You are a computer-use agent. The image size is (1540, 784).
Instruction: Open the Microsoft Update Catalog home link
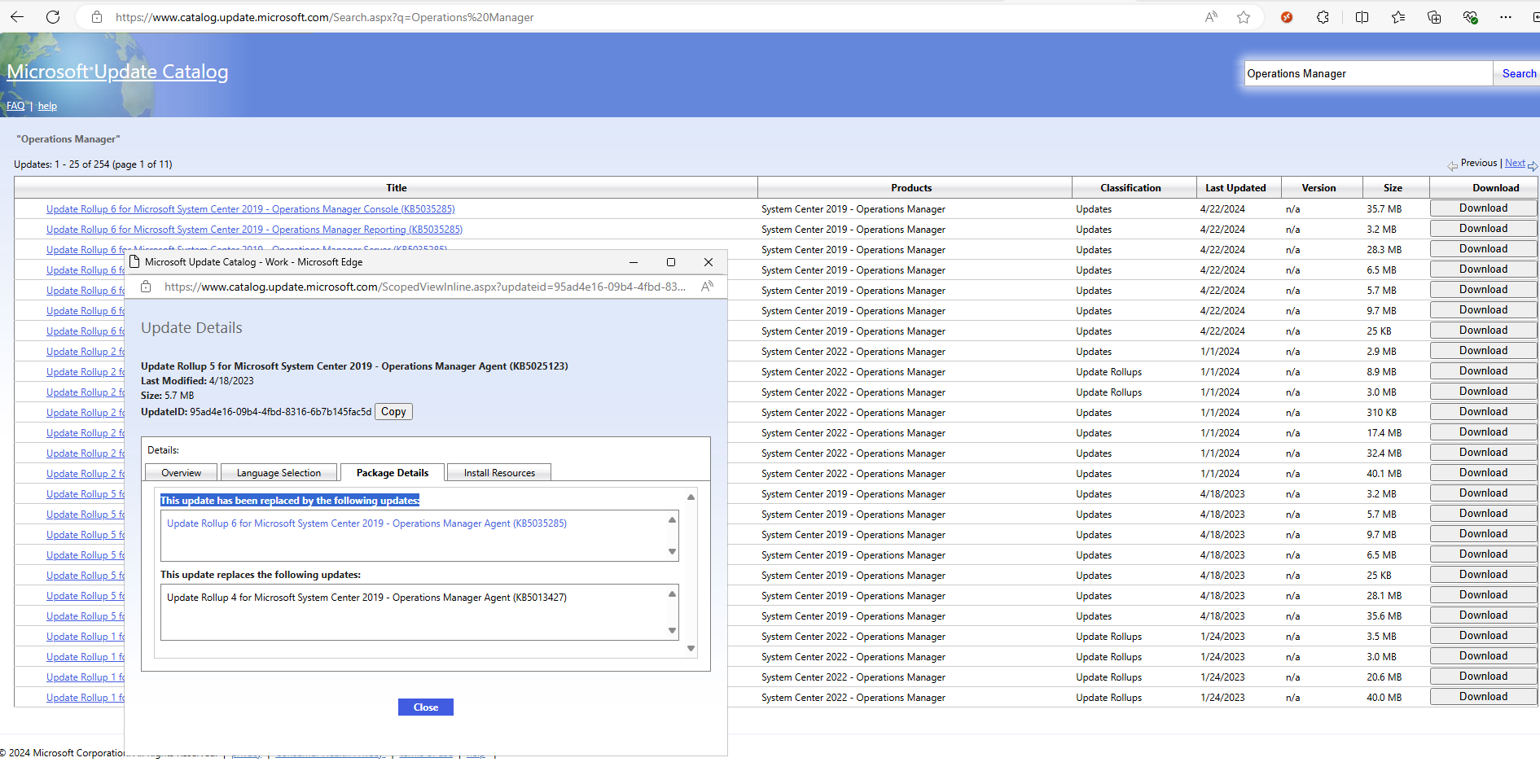(x=117, y=72)
